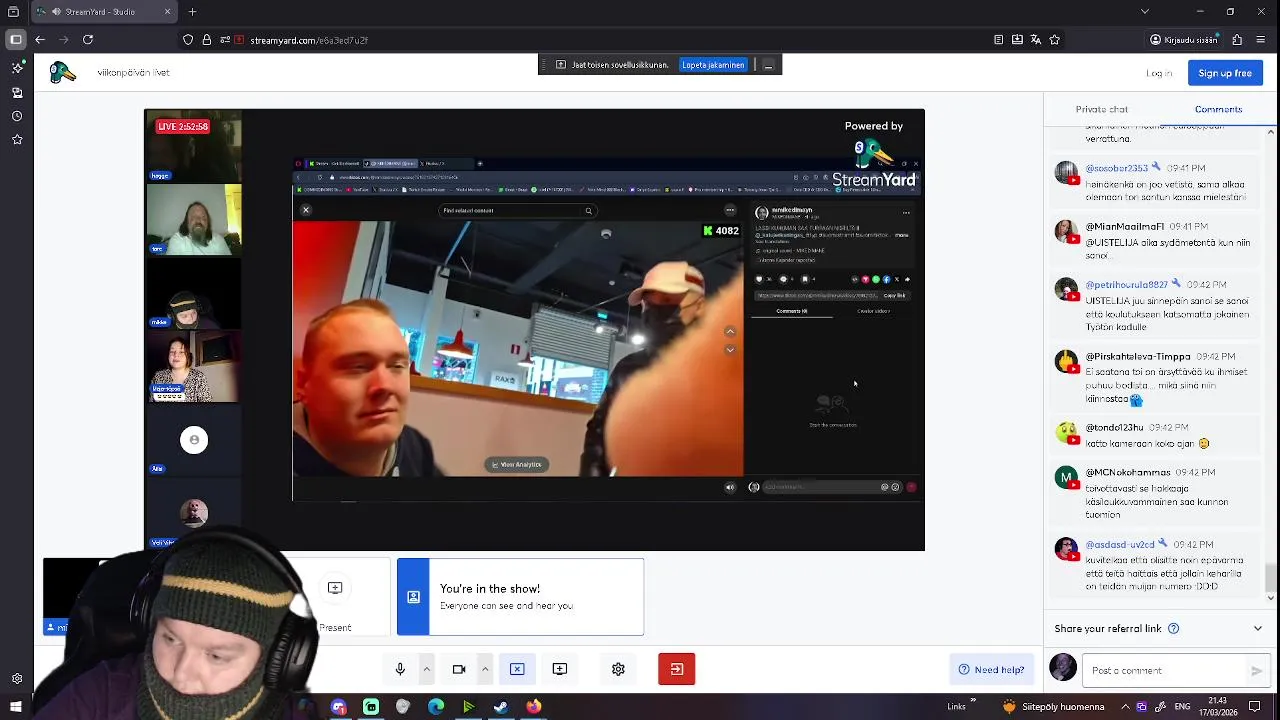
Task: Go to previous video arrow in shared screen
Action: pos(730,331)
